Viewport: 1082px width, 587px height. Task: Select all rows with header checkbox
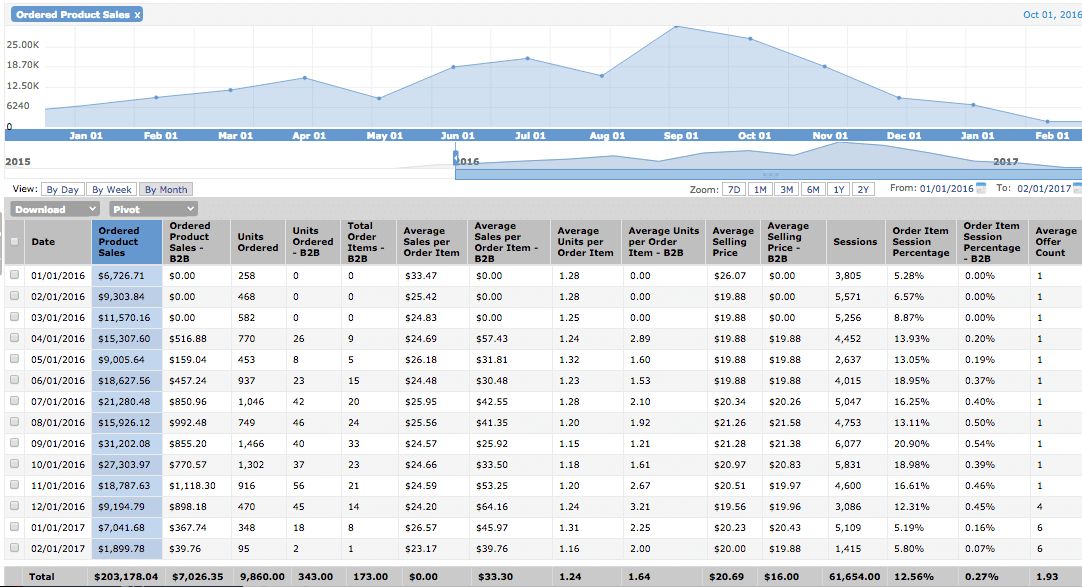[x=14, y=242]
